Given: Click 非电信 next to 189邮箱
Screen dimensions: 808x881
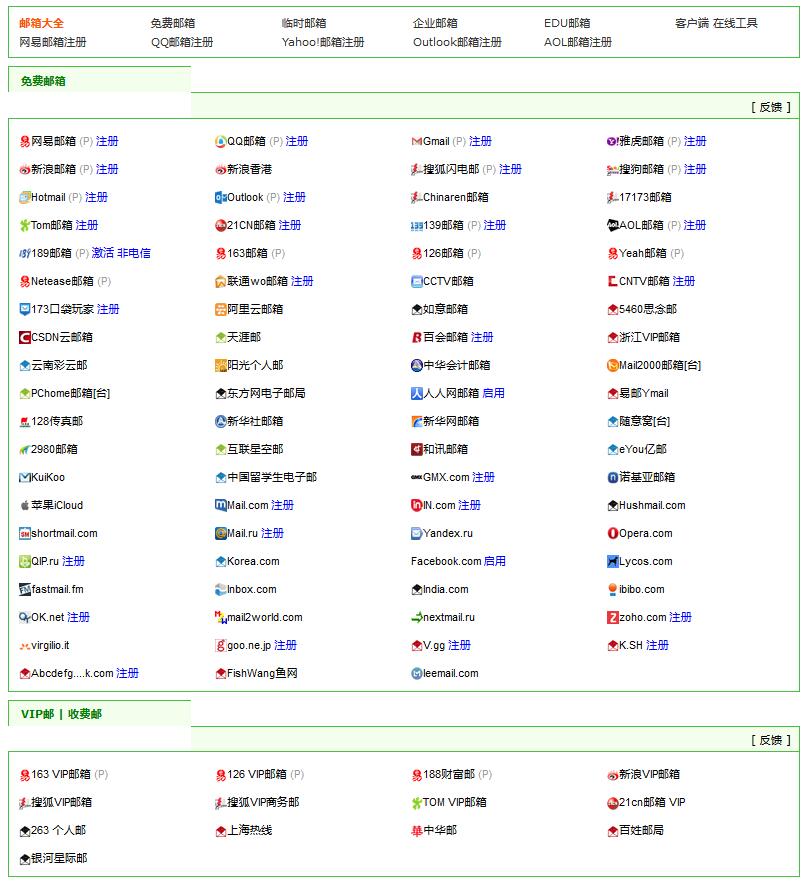Looking at the screenshot, I should pos(134,253).
